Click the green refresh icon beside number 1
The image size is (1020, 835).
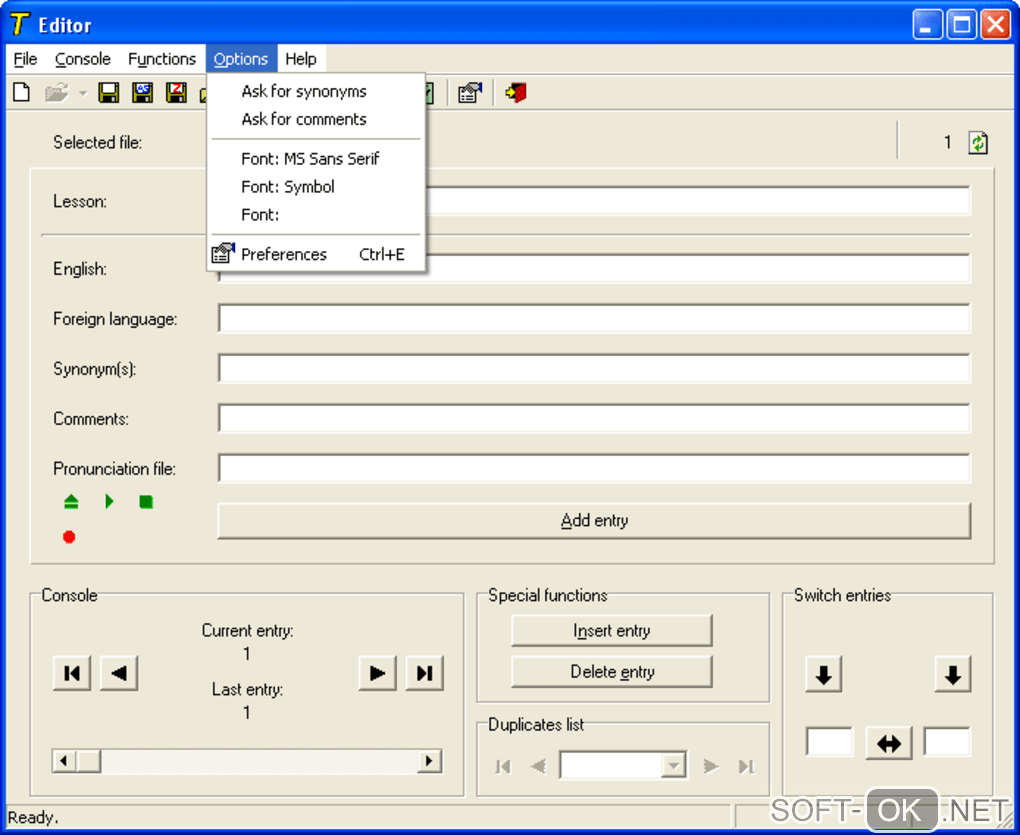978,143
